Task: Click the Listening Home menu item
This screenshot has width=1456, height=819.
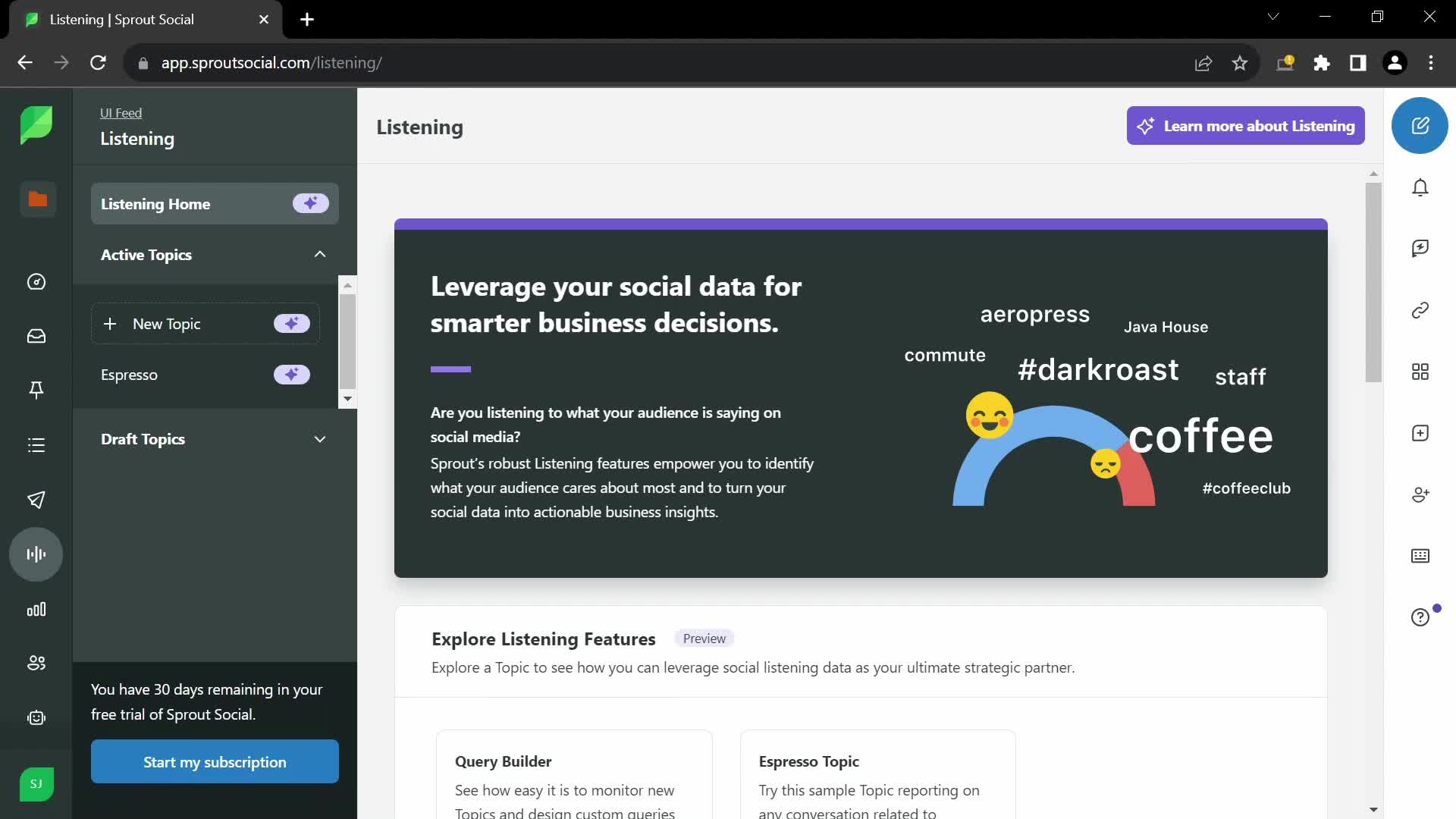Action: click(x=155, y=204)
